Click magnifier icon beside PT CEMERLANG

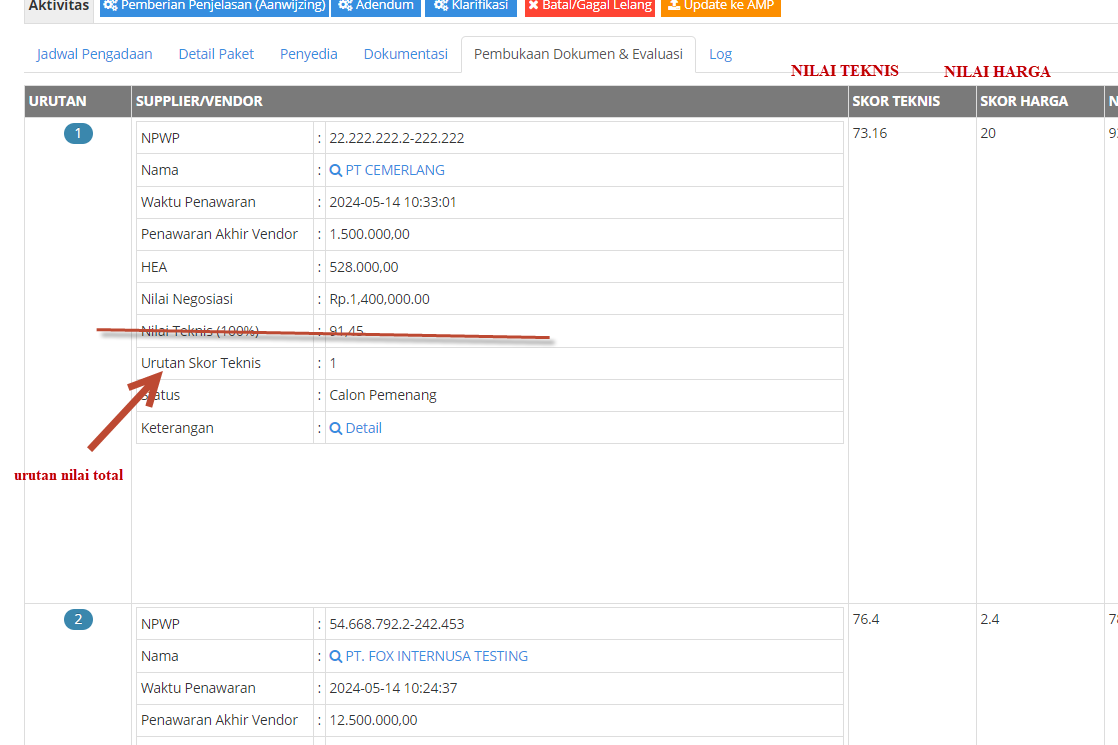(336, 171)
